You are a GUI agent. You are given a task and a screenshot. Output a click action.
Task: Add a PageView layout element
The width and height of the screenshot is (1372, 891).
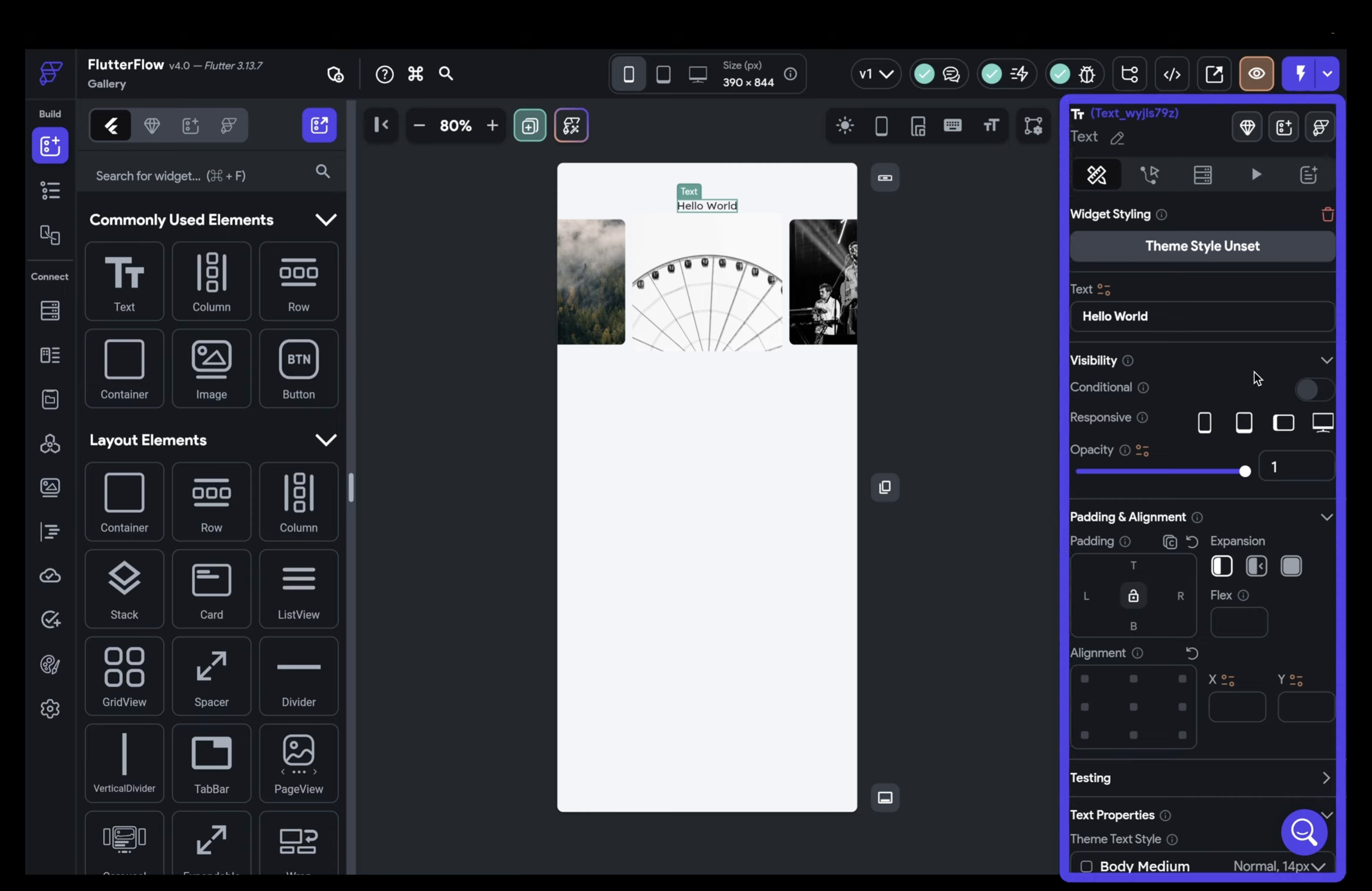pyautogui.click(x=298, y=763)
